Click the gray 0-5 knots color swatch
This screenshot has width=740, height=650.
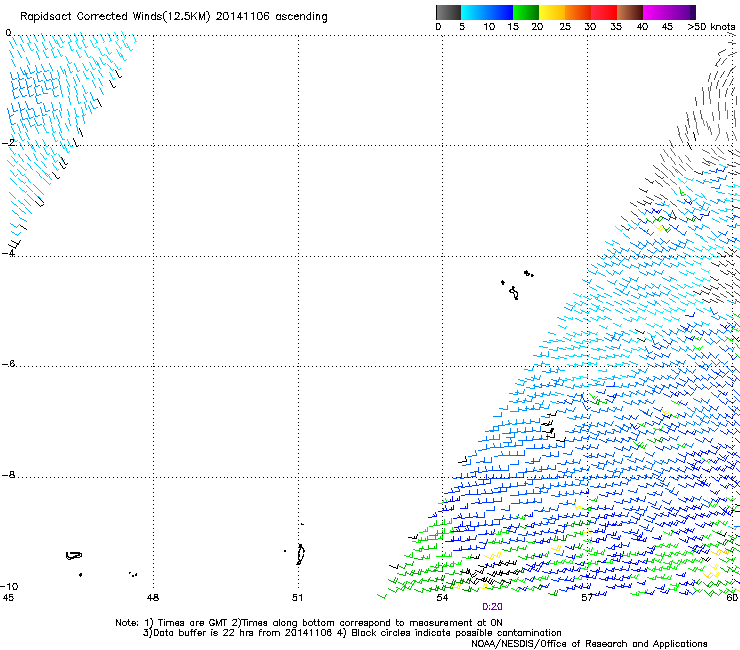point(448,12)
